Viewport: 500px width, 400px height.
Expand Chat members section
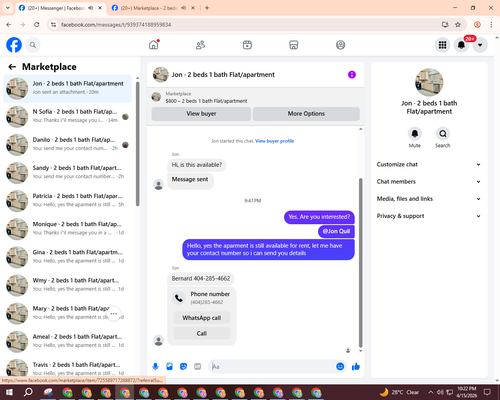[429, 182]
